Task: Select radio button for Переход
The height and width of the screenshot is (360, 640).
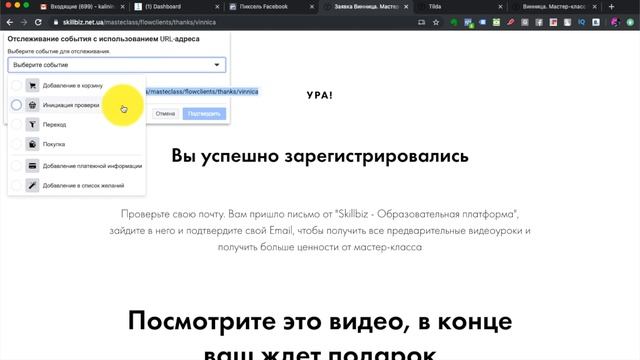Action: click(16, 124)
